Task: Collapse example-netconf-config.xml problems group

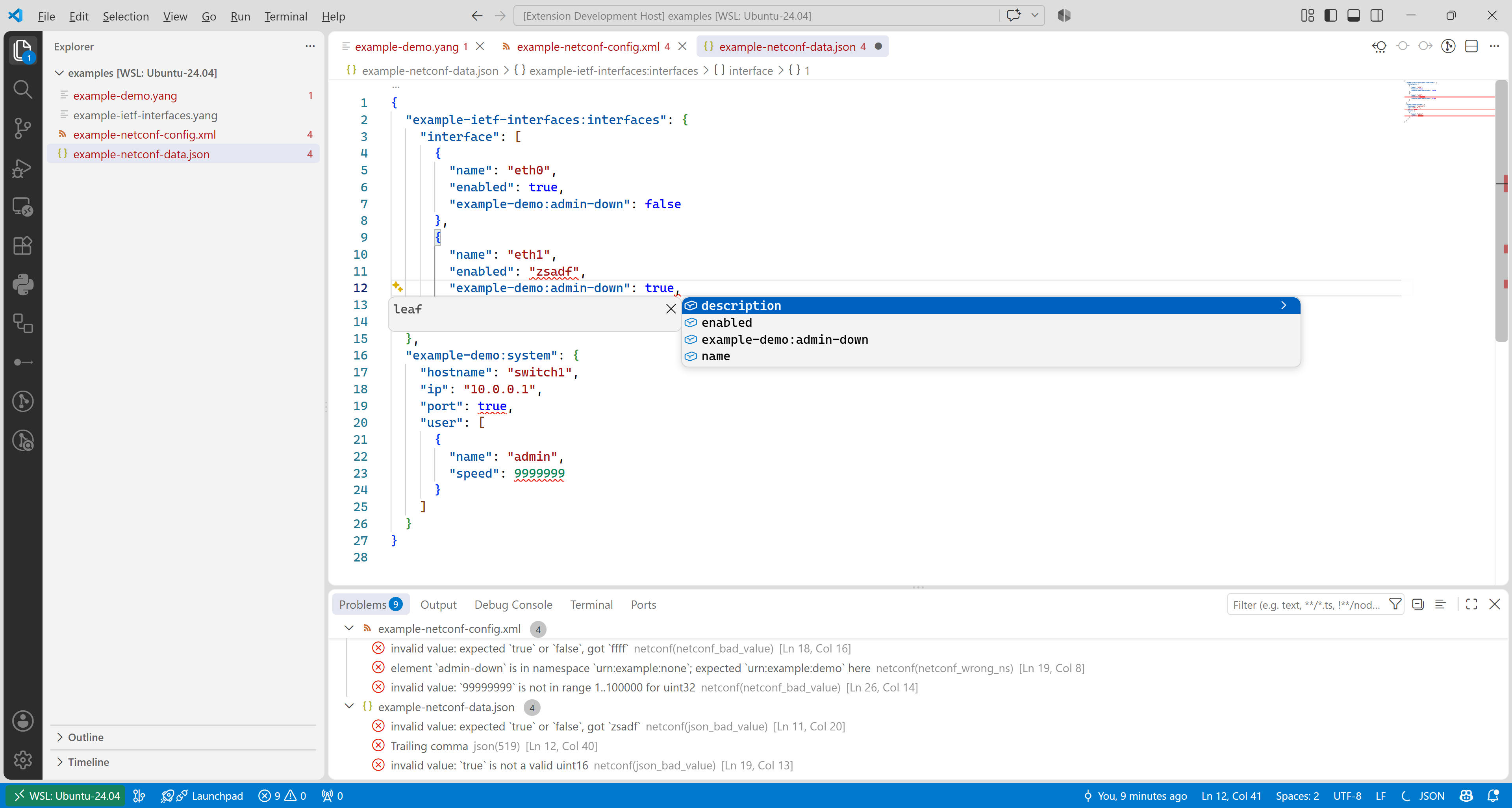Action: (x=348, y=628)
